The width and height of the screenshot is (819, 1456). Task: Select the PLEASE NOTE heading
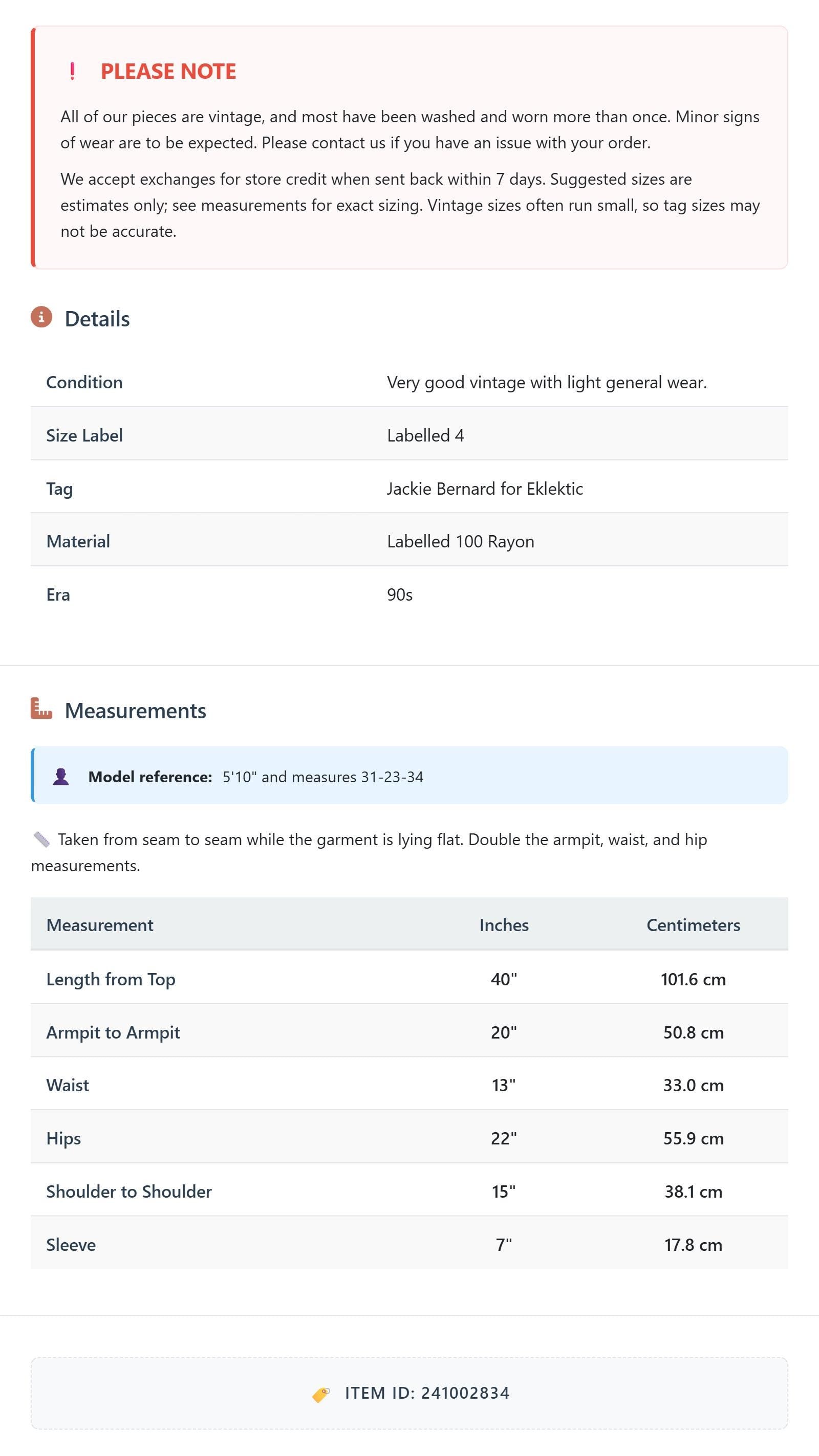click(x=168, y=71)
